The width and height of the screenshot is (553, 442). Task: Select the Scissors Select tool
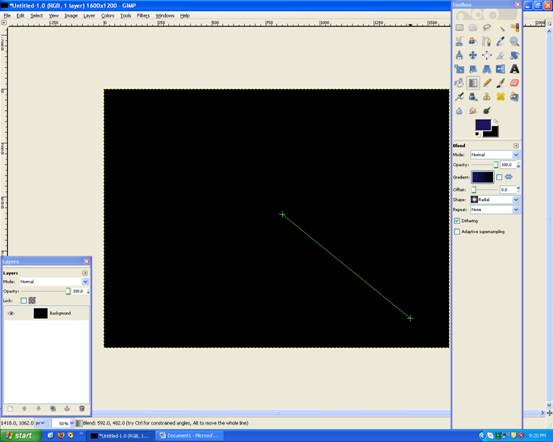click(459, 41)
